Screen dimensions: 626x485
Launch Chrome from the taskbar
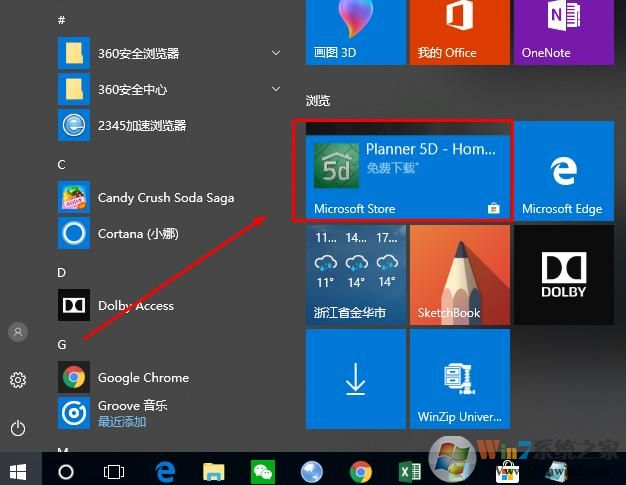pos(361,472)
